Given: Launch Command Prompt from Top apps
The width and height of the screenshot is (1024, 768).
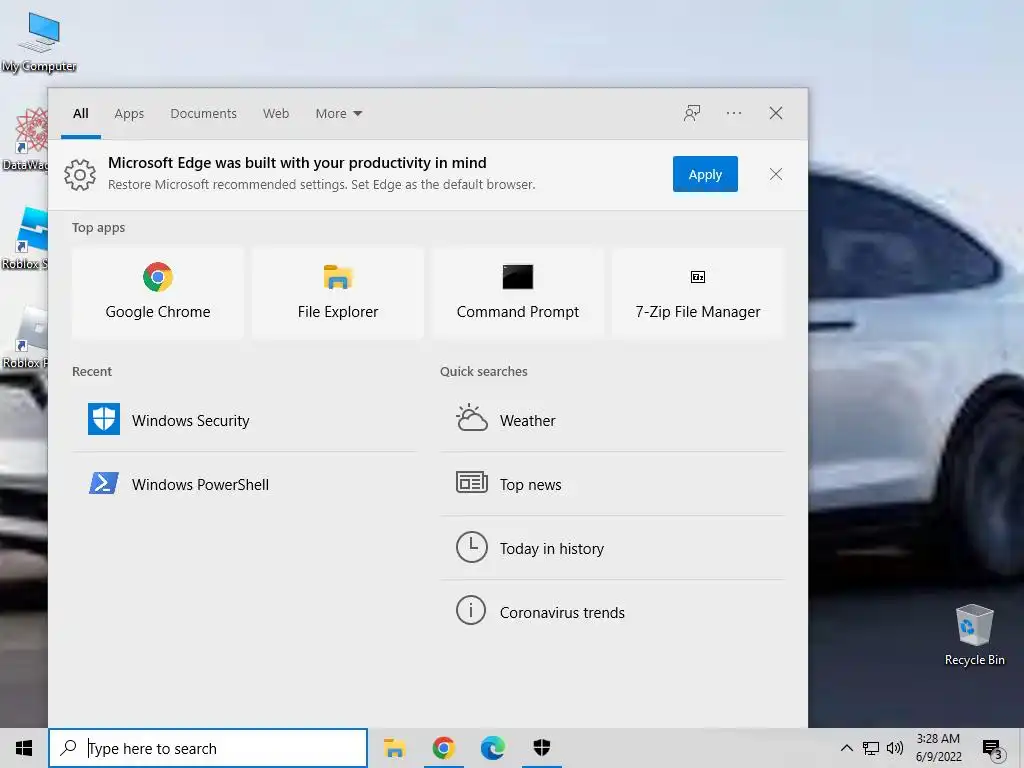Looking at the screenshot, I should (x=518, y=293).
